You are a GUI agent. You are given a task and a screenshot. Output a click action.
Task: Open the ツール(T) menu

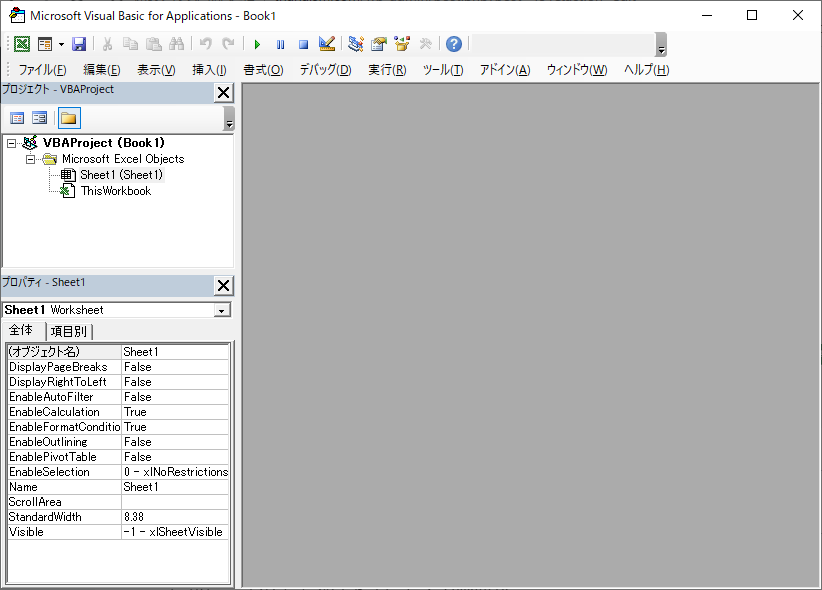(443, 70)
